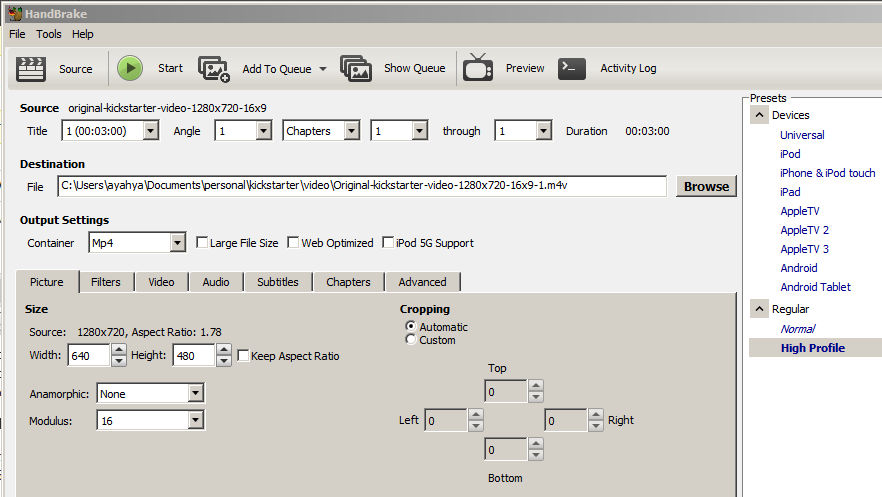Image resolution: width=882 pixels, height=497 pixels.
Task: Click the green Start play icon
Action: [130, 68]
